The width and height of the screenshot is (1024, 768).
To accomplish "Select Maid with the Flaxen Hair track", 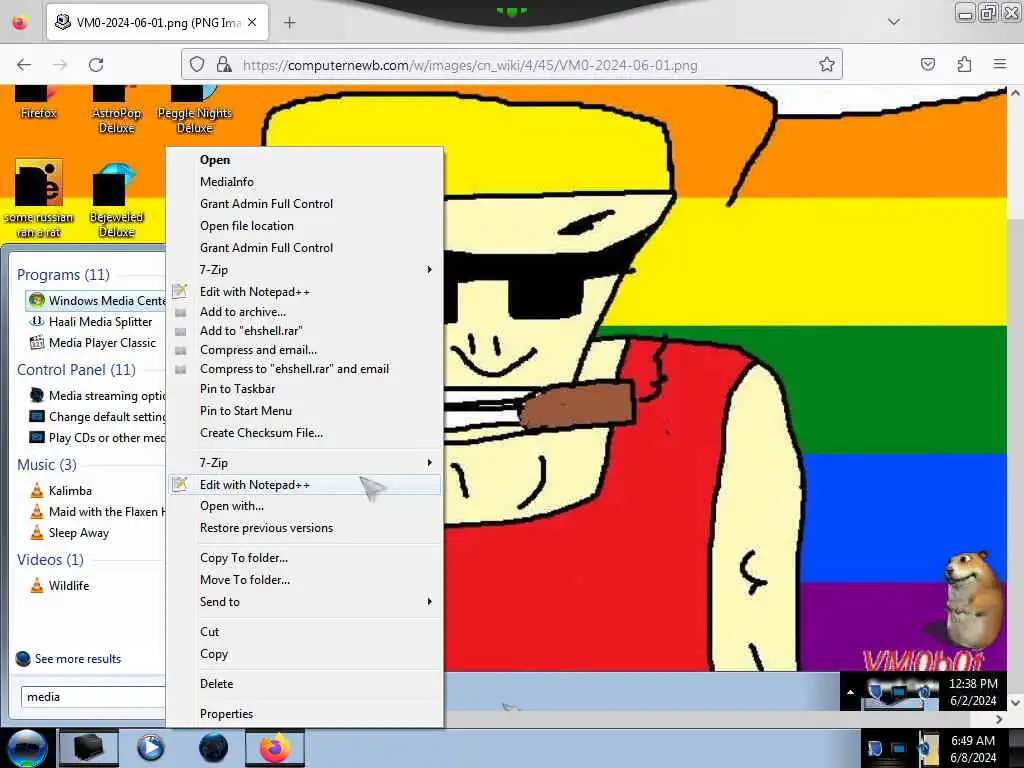I will click(97, 511).
